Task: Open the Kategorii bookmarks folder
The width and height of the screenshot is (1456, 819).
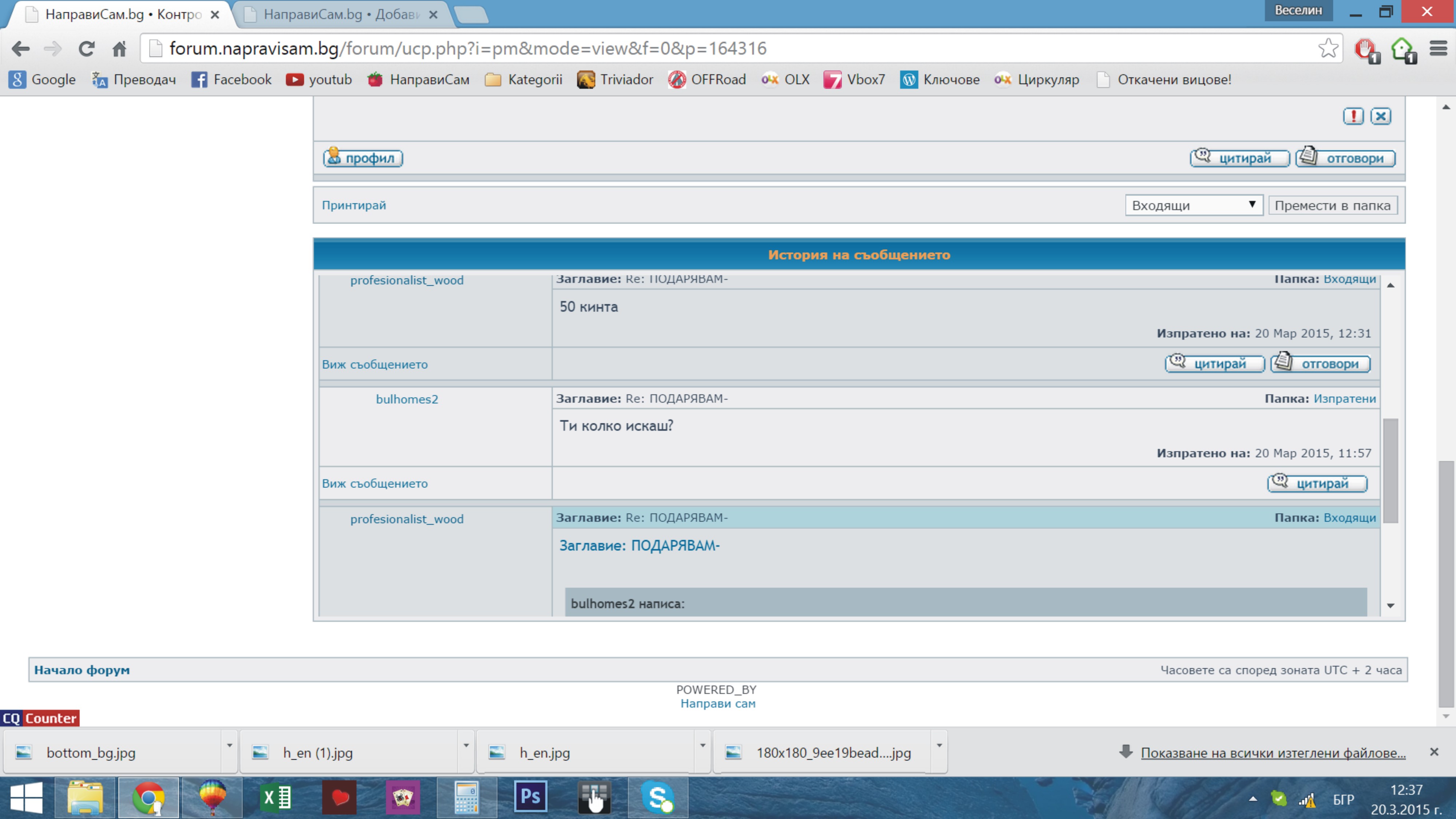Action: (x=523, y=80)
